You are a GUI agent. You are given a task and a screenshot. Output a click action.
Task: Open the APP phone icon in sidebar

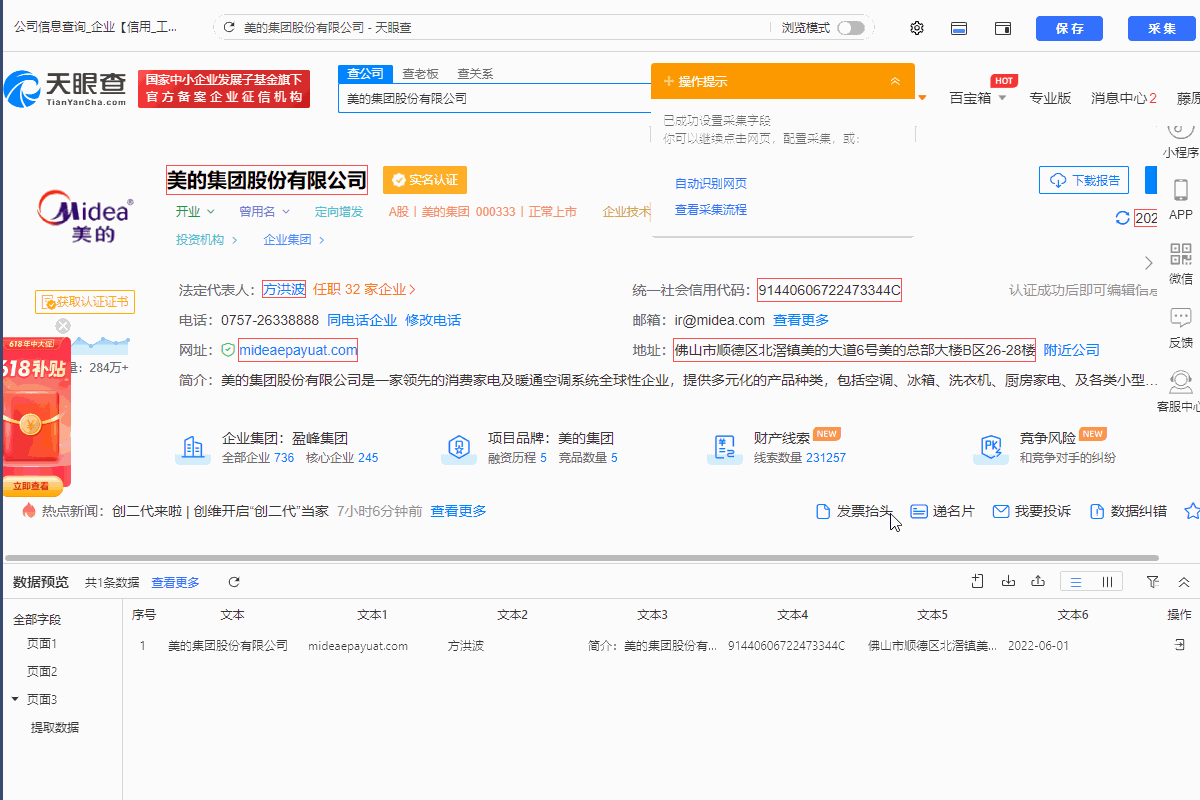[1180, 190]
